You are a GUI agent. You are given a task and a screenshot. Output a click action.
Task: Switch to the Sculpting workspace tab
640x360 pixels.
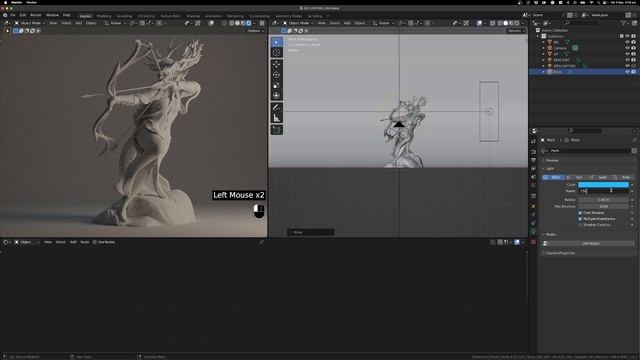pos(124,16)
